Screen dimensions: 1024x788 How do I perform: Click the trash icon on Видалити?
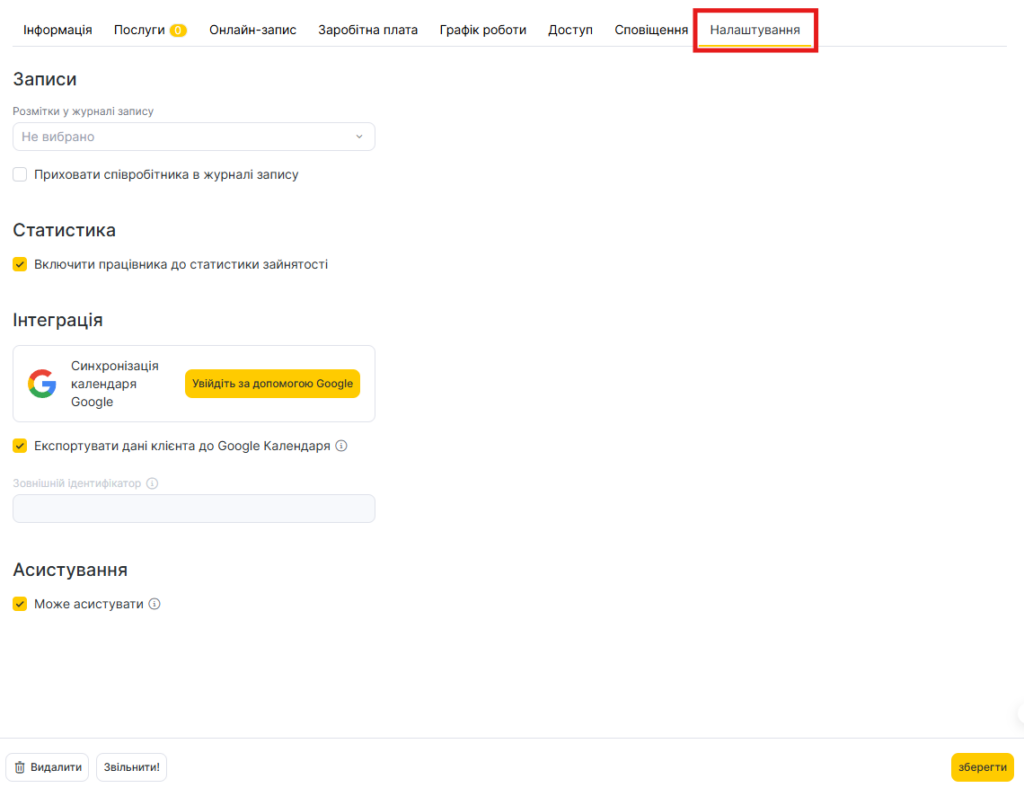coord(20,767)
